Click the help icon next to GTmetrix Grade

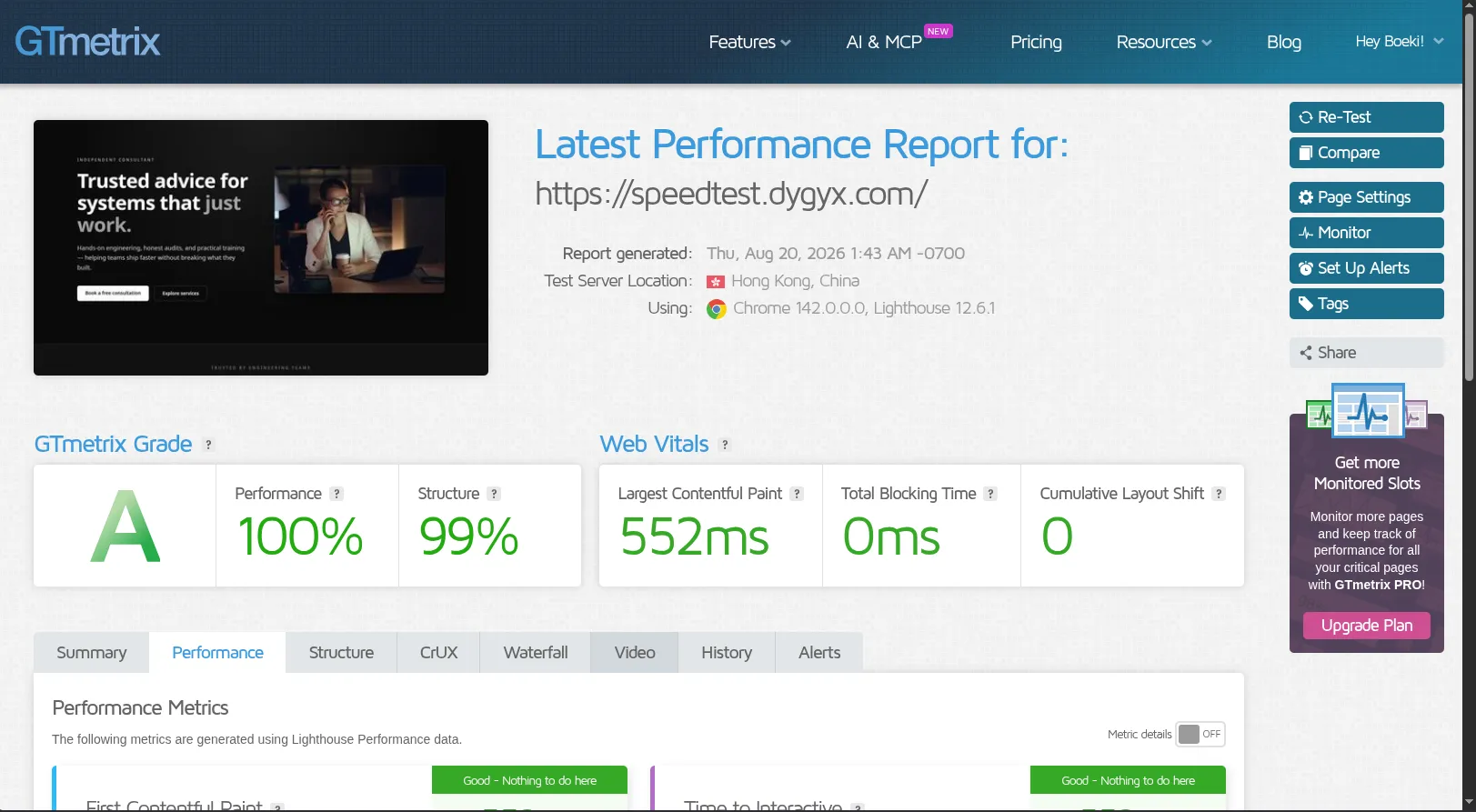click(x=208, y=445)
